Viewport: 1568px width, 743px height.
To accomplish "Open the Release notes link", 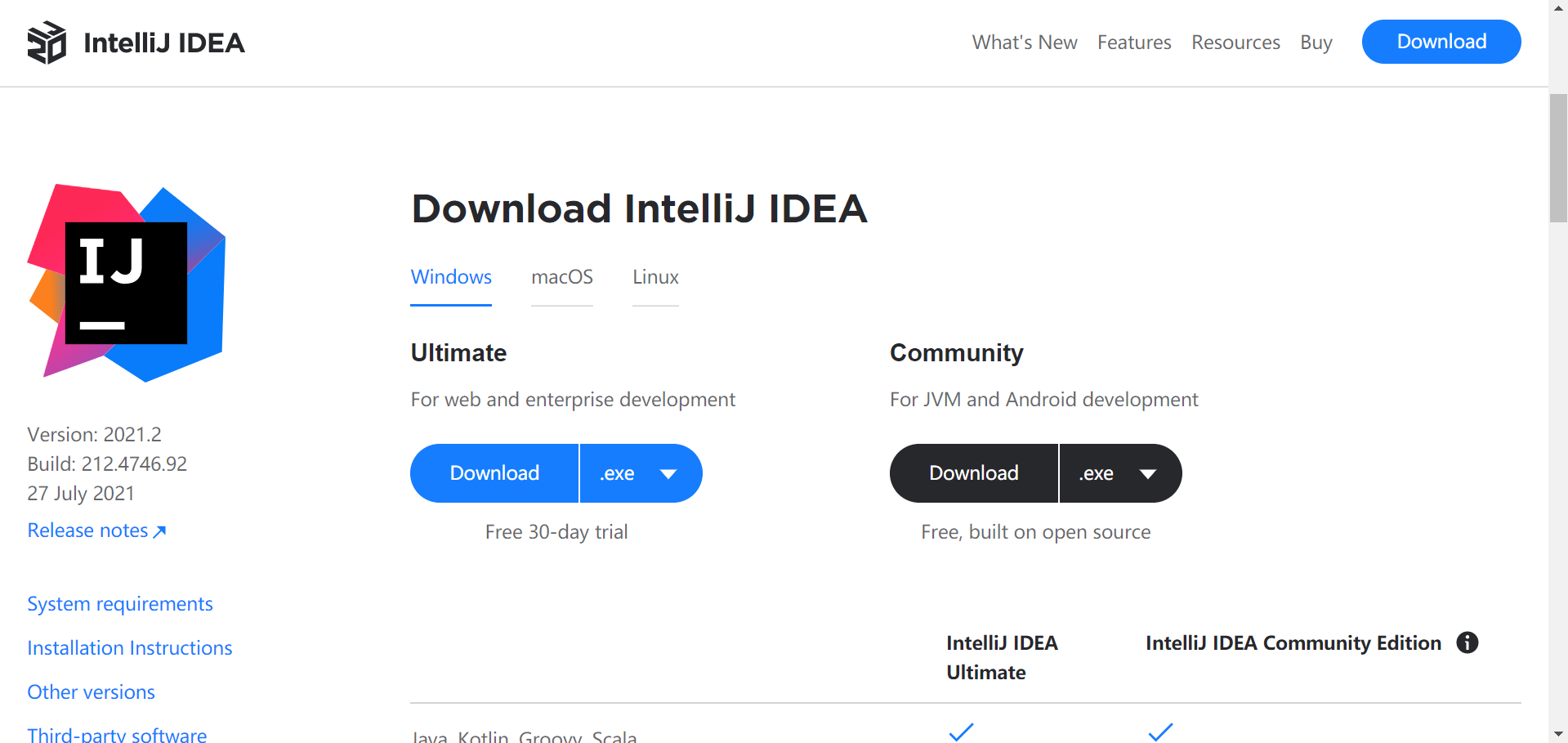I will (87, 530).
